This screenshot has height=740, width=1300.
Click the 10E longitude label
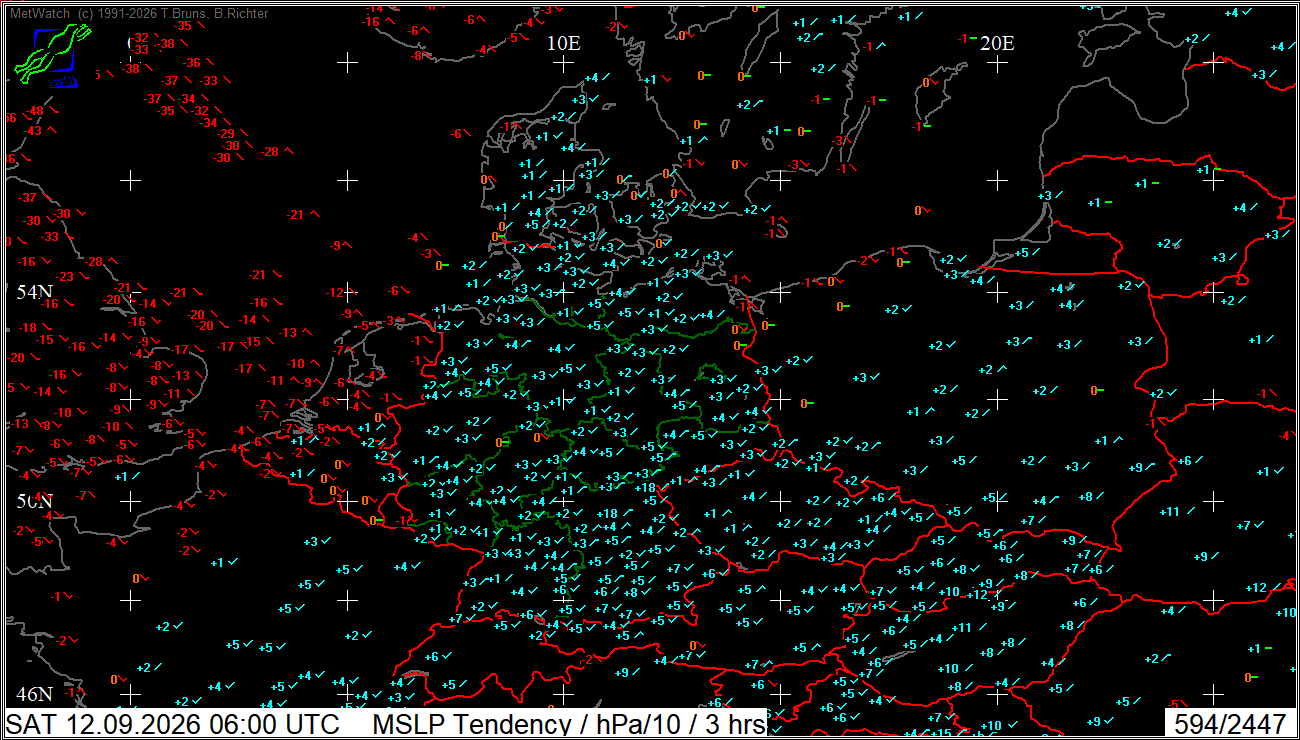click(564, 43)
